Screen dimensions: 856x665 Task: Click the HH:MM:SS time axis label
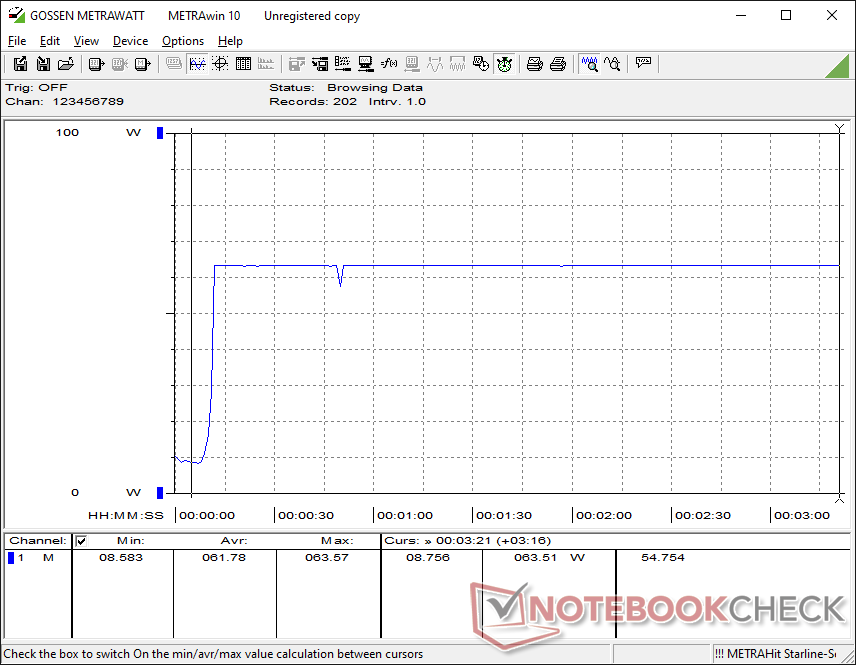tap(125, 516)
